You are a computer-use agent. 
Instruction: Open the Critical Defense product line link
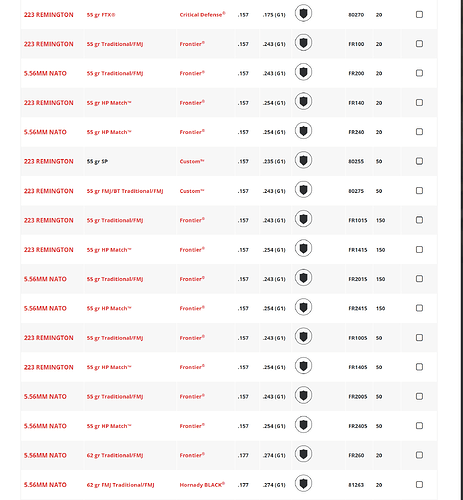coord(202,15)
